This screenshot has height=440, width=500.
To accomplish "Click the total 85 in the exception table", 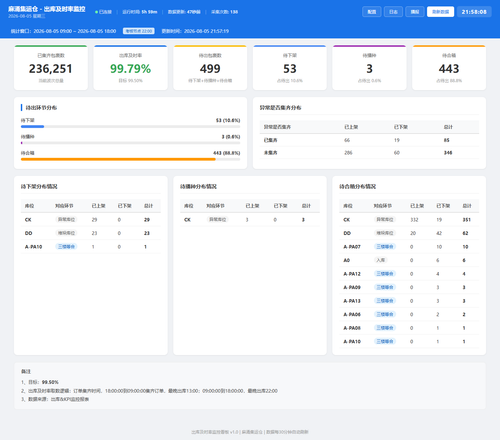I will pyautogui.click(x=446, y=140).
